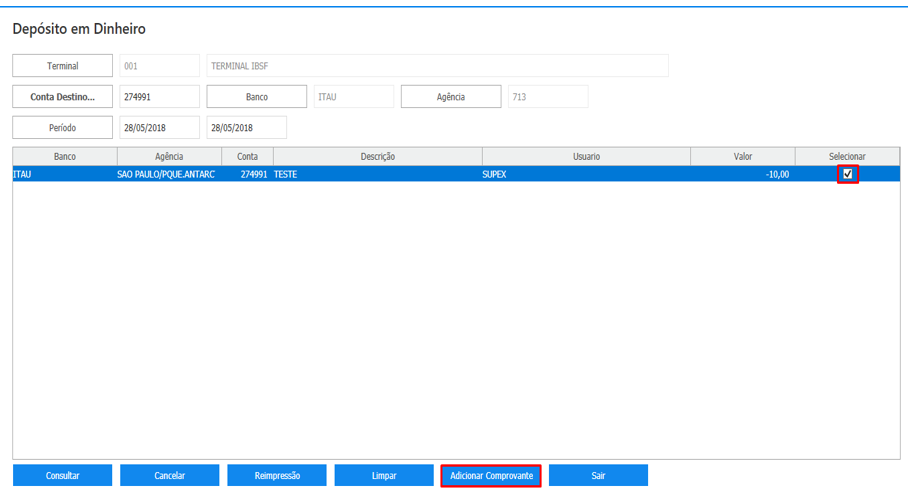Screen dimensions: 911x499
Task: Click the Consultar button
Action: coord(62,475)
